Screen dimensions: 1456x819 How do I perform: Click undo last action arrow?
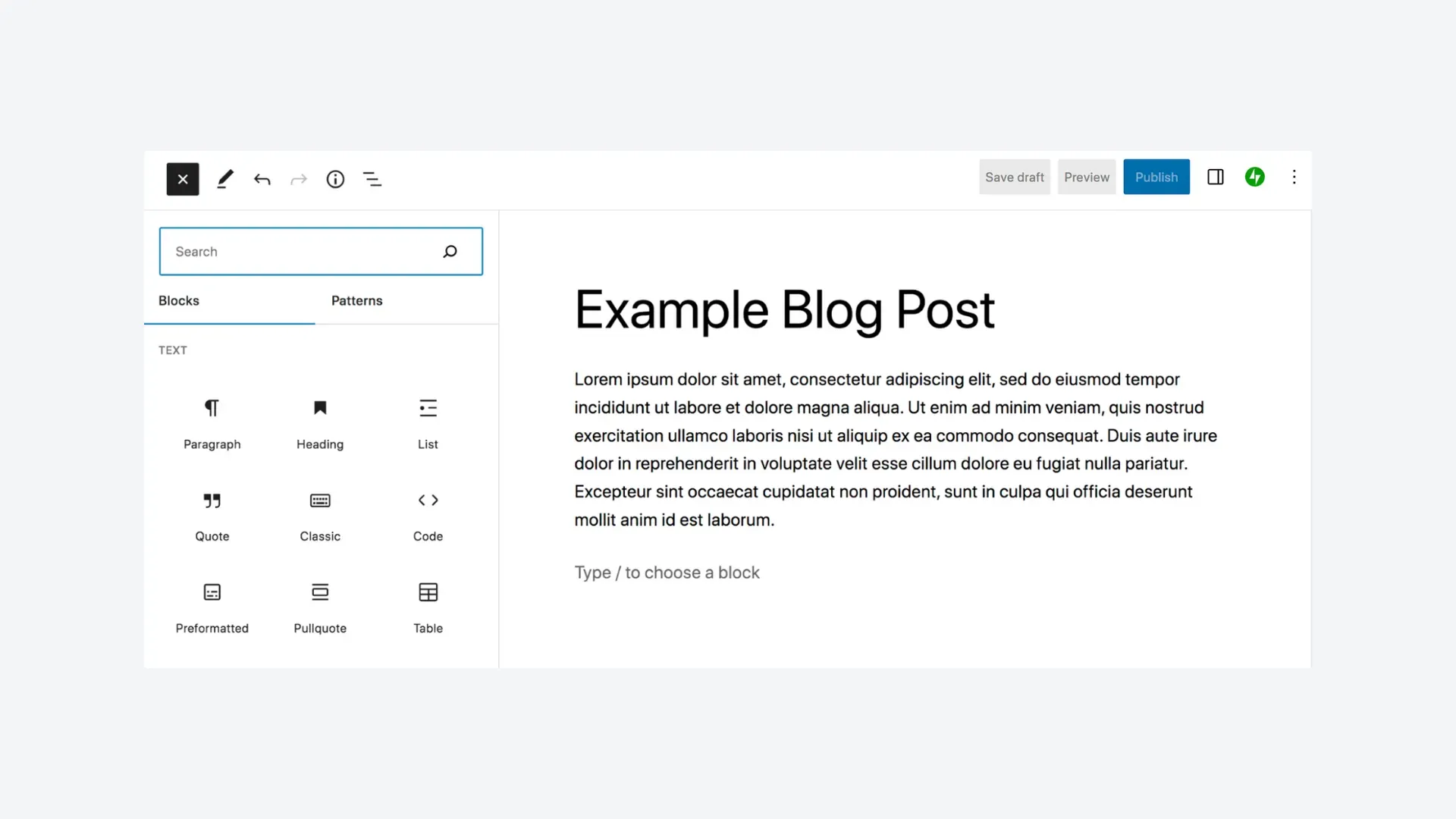coord(262,180)
